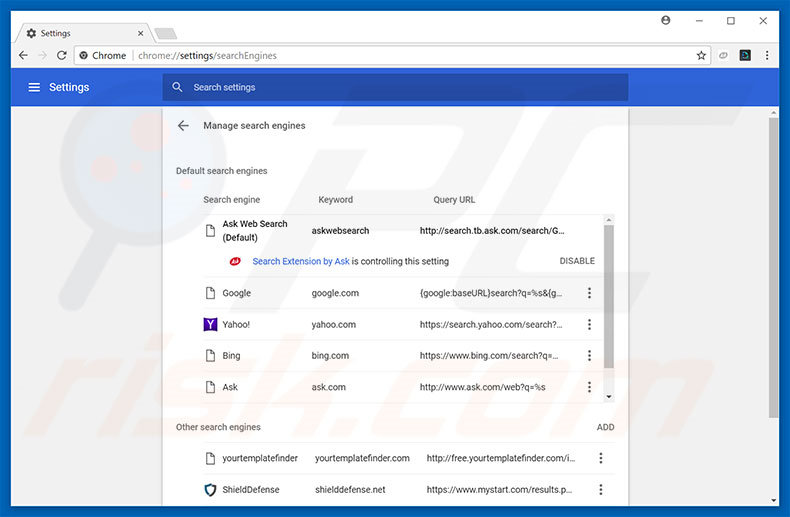Click the askwebsearch keyword

340,231
